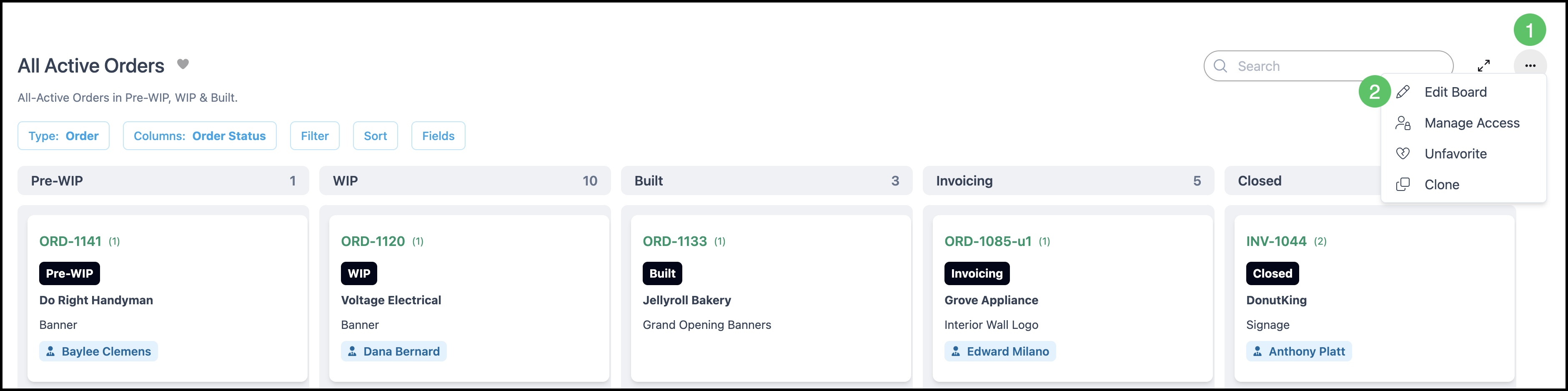
Task: Open the Columns: Order Status selector
Action: click(x=200, y=136)
